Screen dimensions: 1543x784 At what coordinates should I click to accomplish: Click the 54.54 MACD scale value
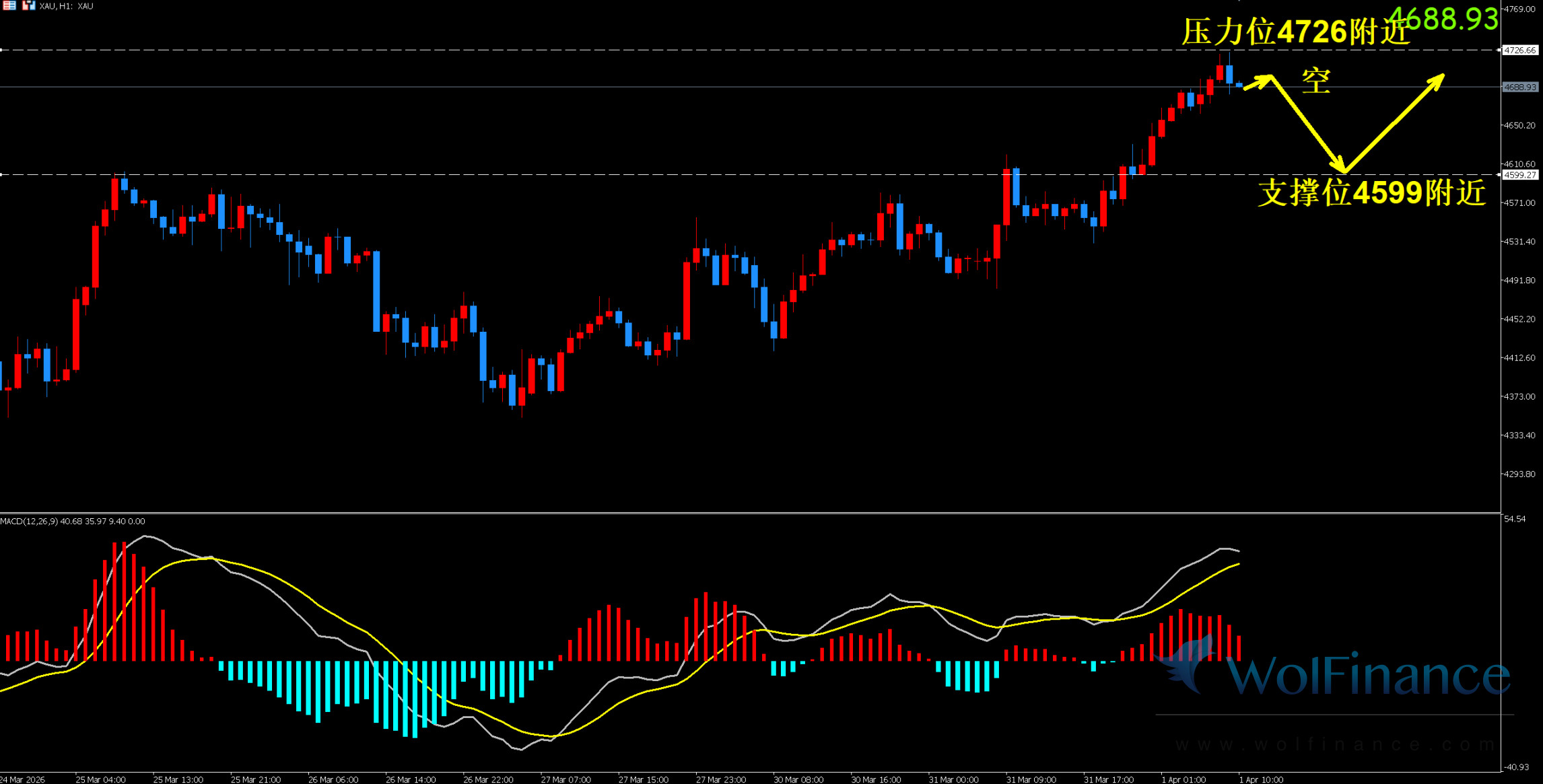click(x=1515, y=519)
